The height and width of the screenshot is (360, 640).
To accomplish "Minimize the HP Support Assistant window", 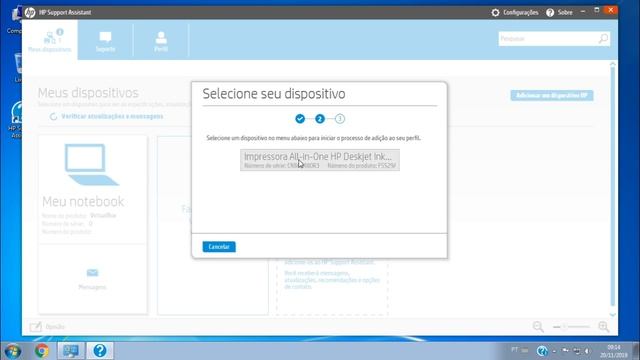I will 583,11.
